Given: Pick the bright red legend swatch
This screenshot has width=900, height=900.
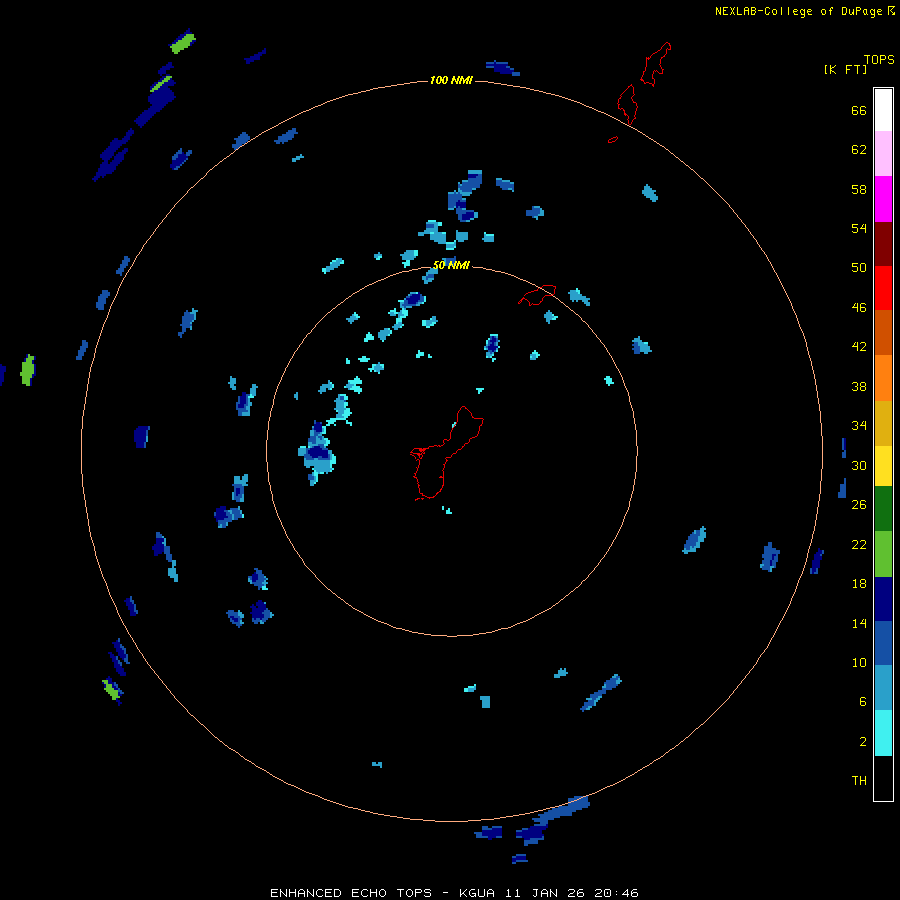Looking at the screenshot, I should click(x=883, y=288).
